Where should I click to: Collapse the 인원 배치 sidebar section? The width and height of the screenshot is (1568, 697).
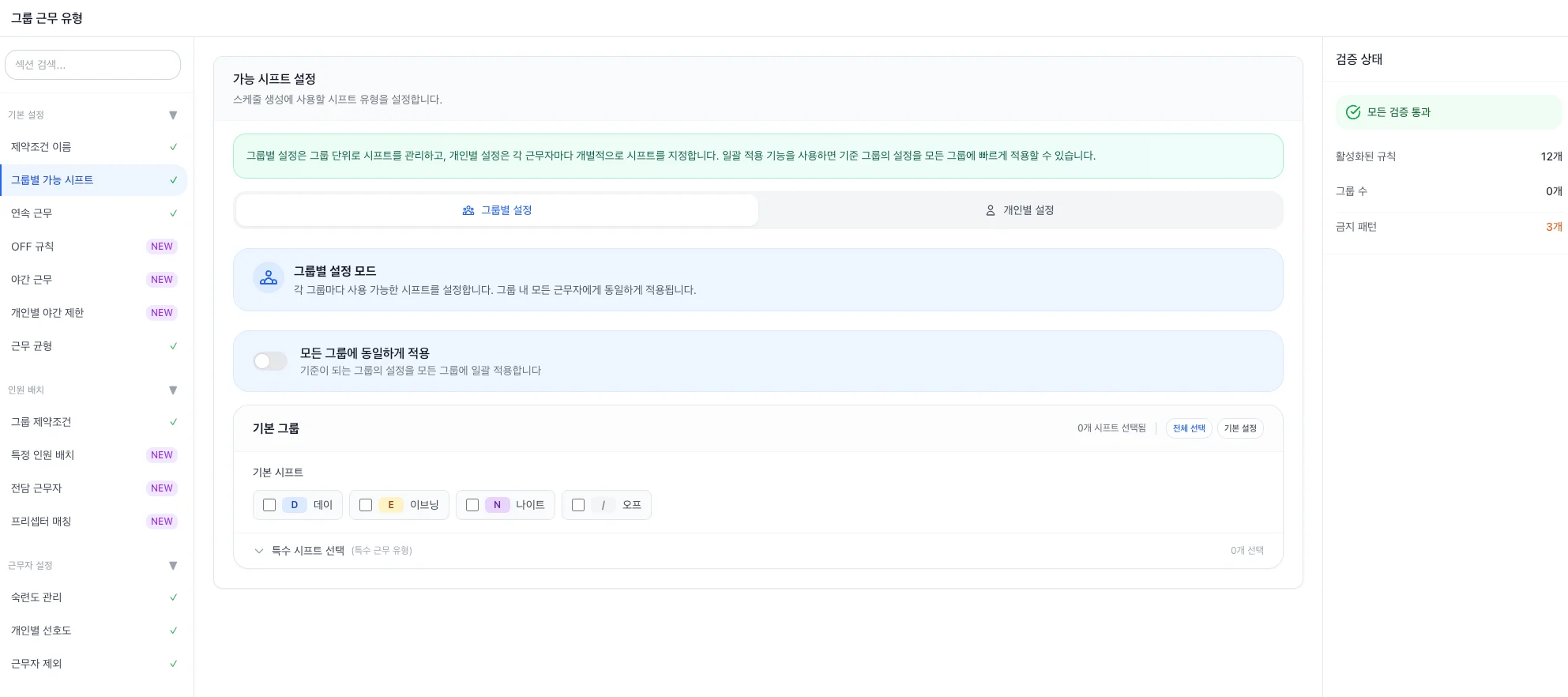coord(173,390)
